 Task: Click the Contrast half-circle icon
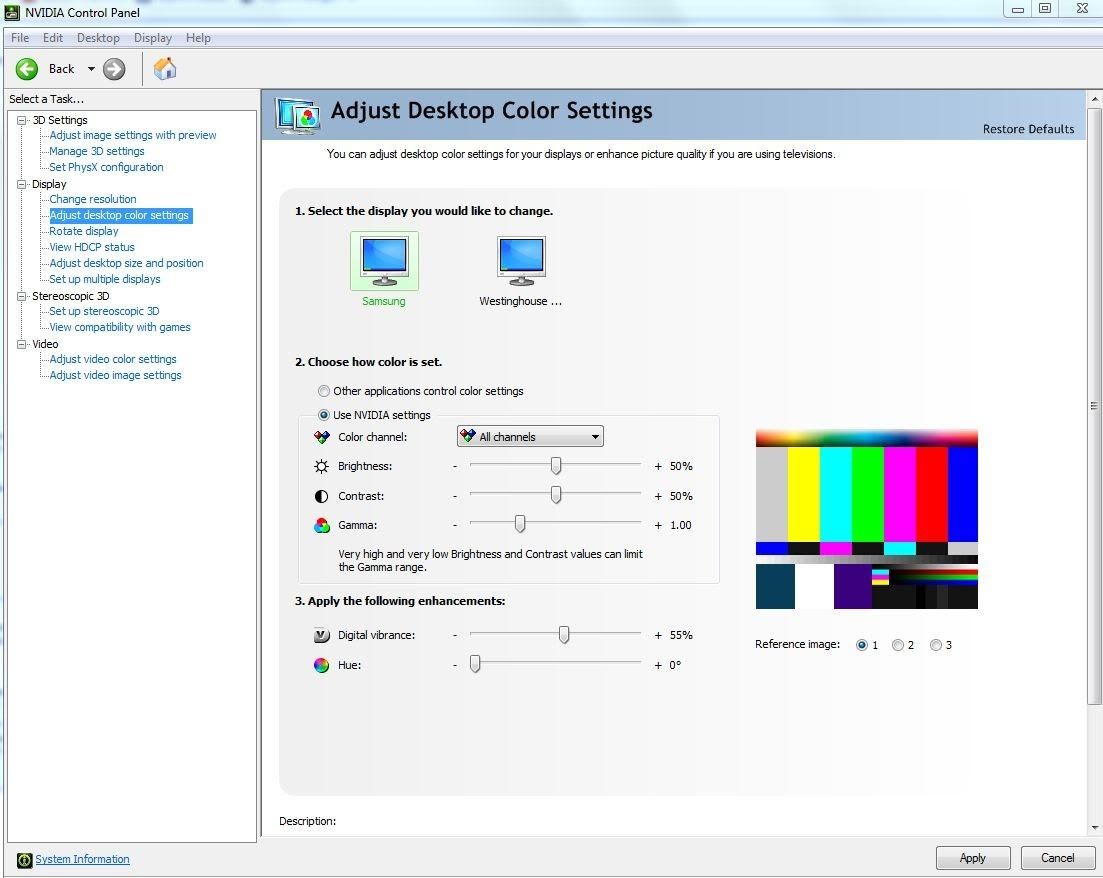pyautogui.click(x=321, y=496)
